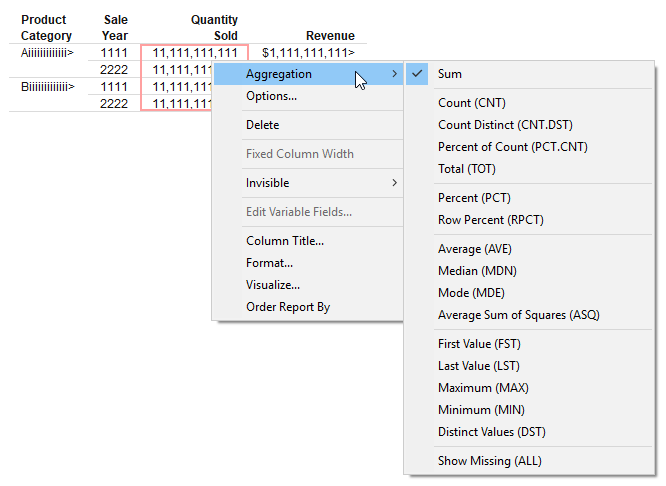Screen dimensions: 666x486
Task: Expand the Aggregation submenu arrow
Action: pyautogui.click(x=395, y=74)
